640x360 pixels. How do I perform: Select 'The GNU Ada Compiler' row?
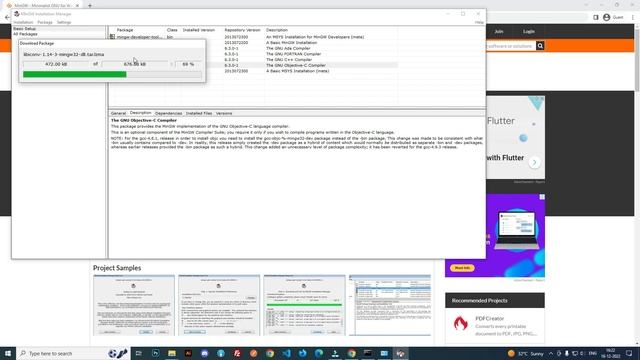(x=288, y=48)
